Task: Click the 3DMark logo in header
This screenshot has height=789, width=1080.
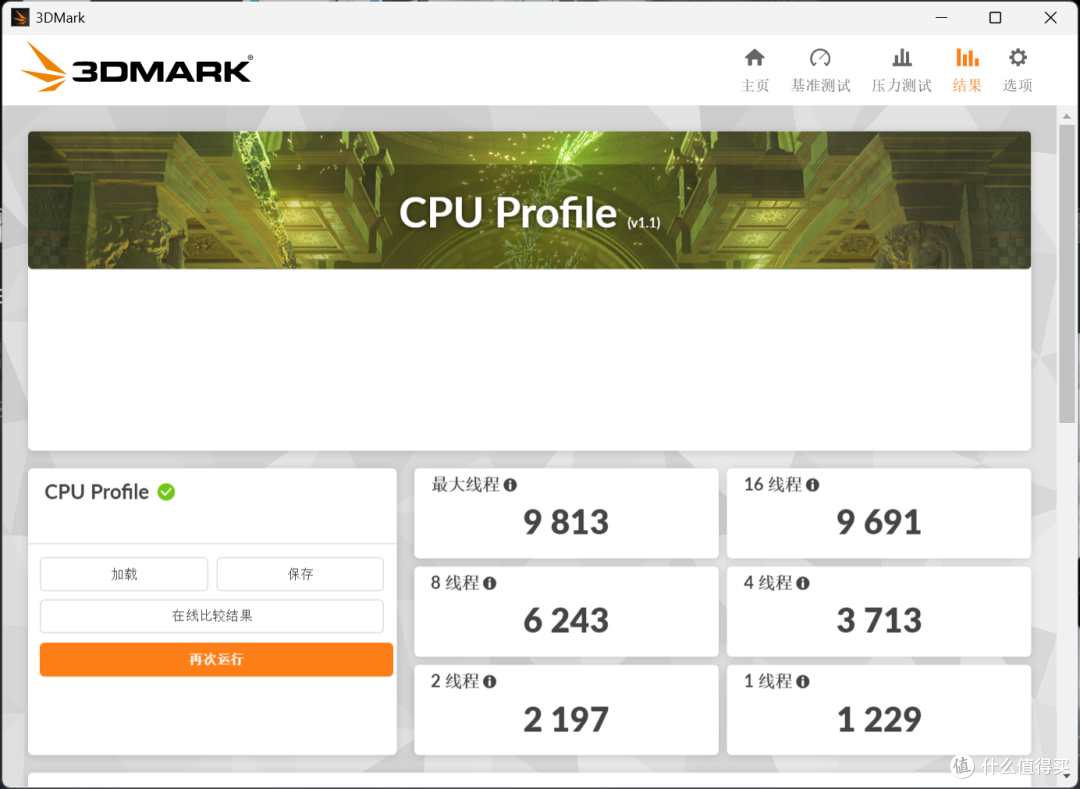Action: (x=137, y=67)
